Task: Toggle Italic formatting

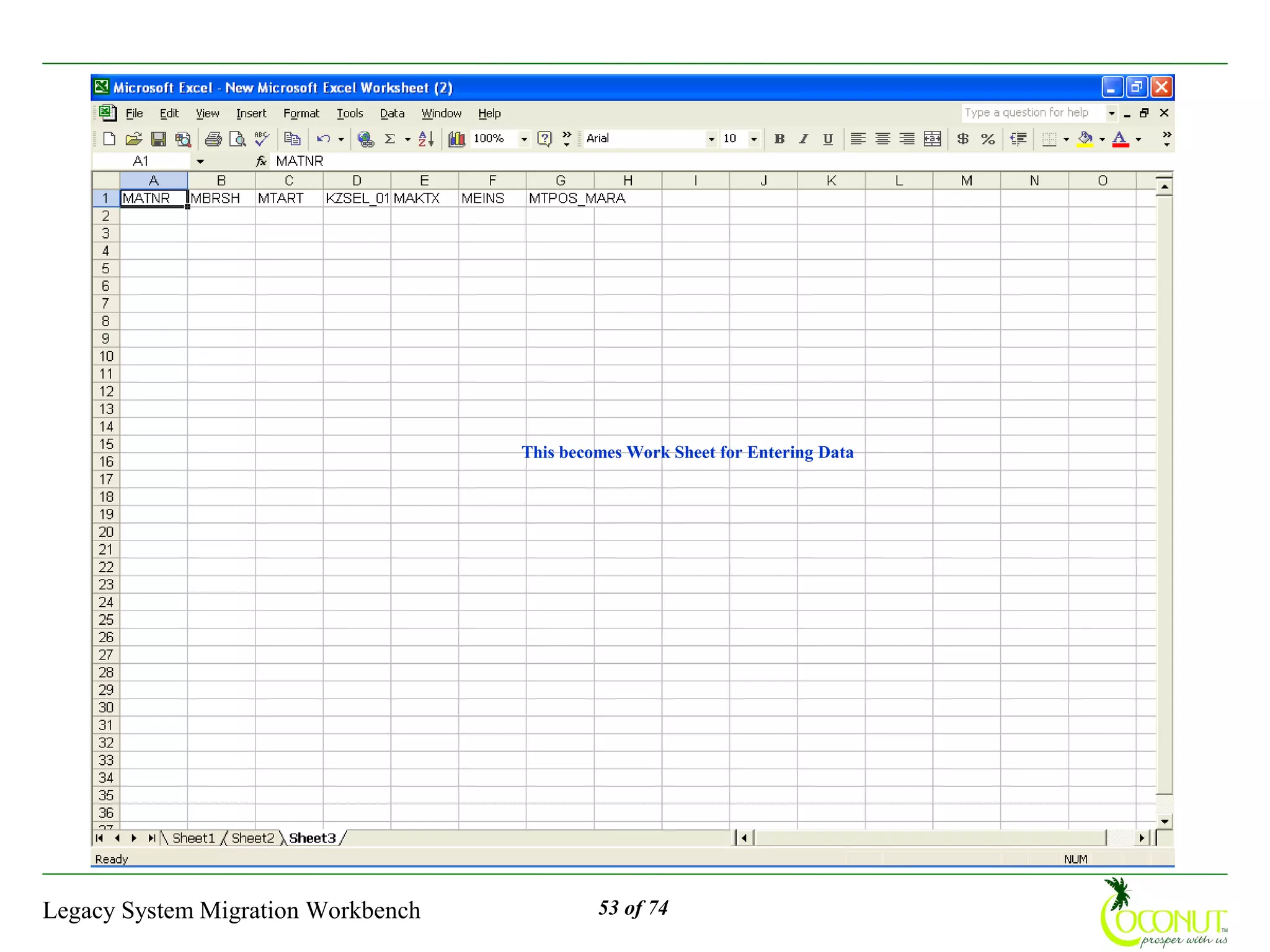Action: [804, 139]
